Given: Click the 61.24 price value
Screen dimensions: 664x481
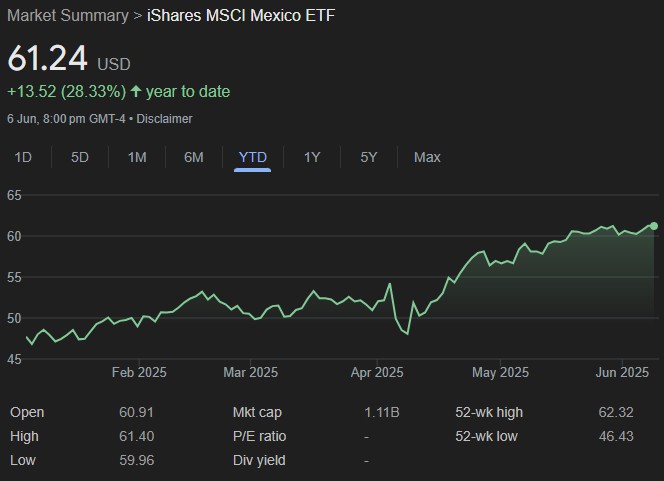Looking at the screenshot, I should tap(47, 58).
